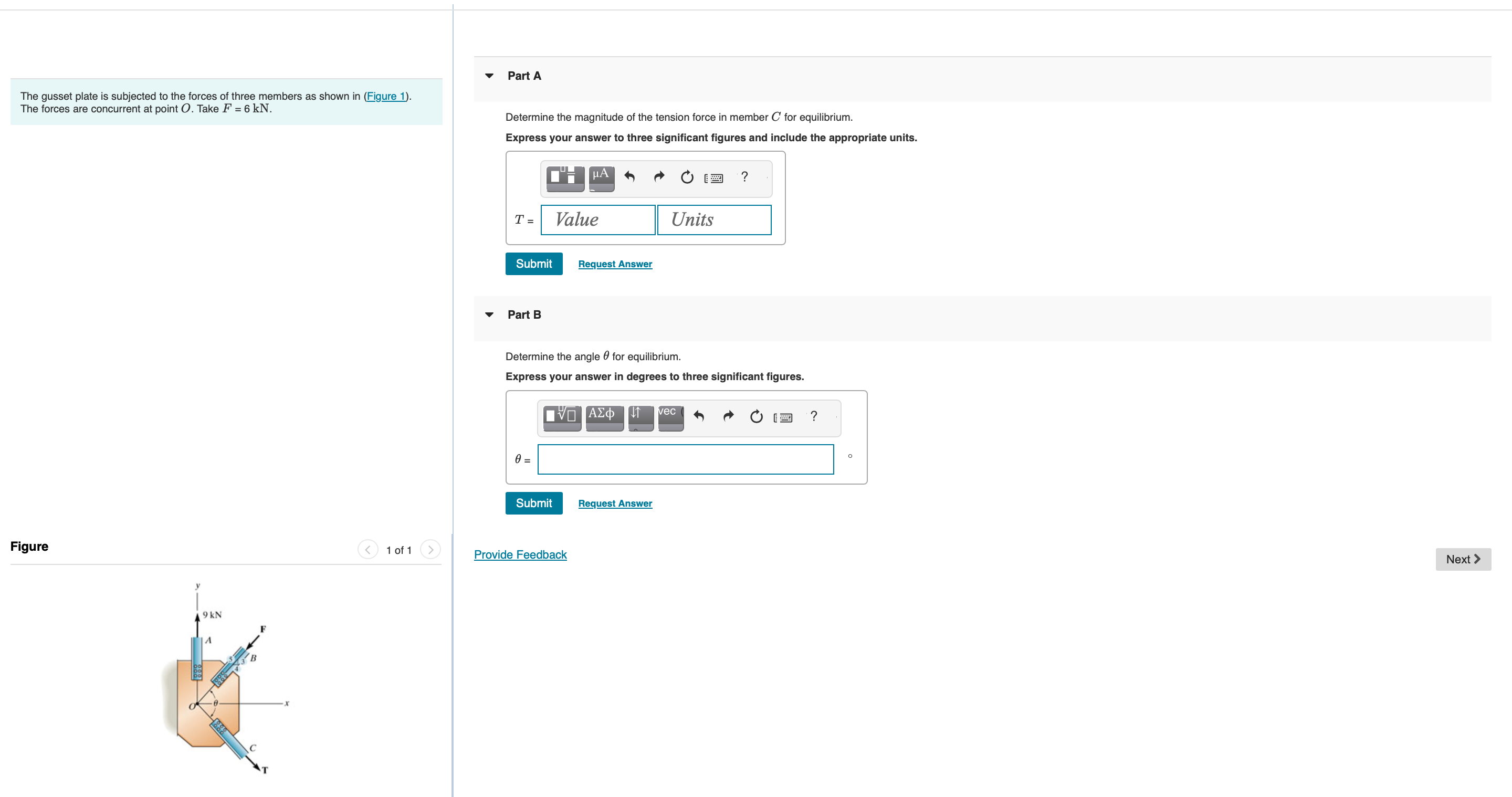The image size is (1512, 797).
Task: Click the help question mark in Part A
Action: [744, 176]
